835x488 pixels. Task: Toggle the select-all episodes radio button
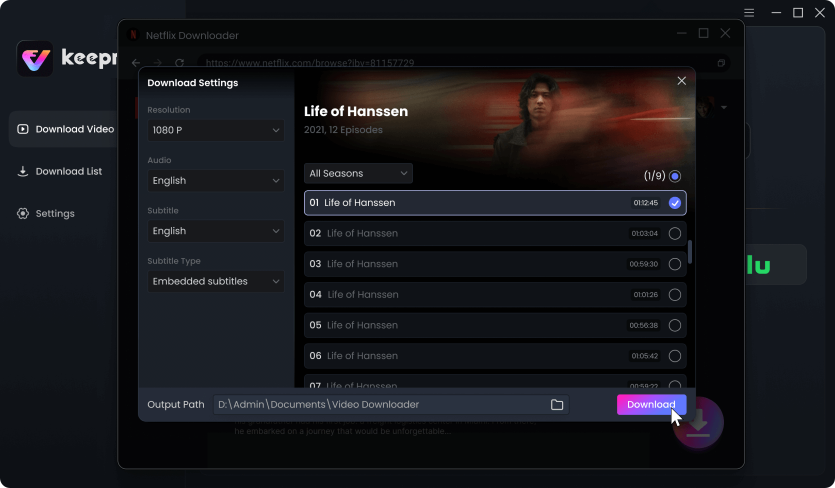675,176
